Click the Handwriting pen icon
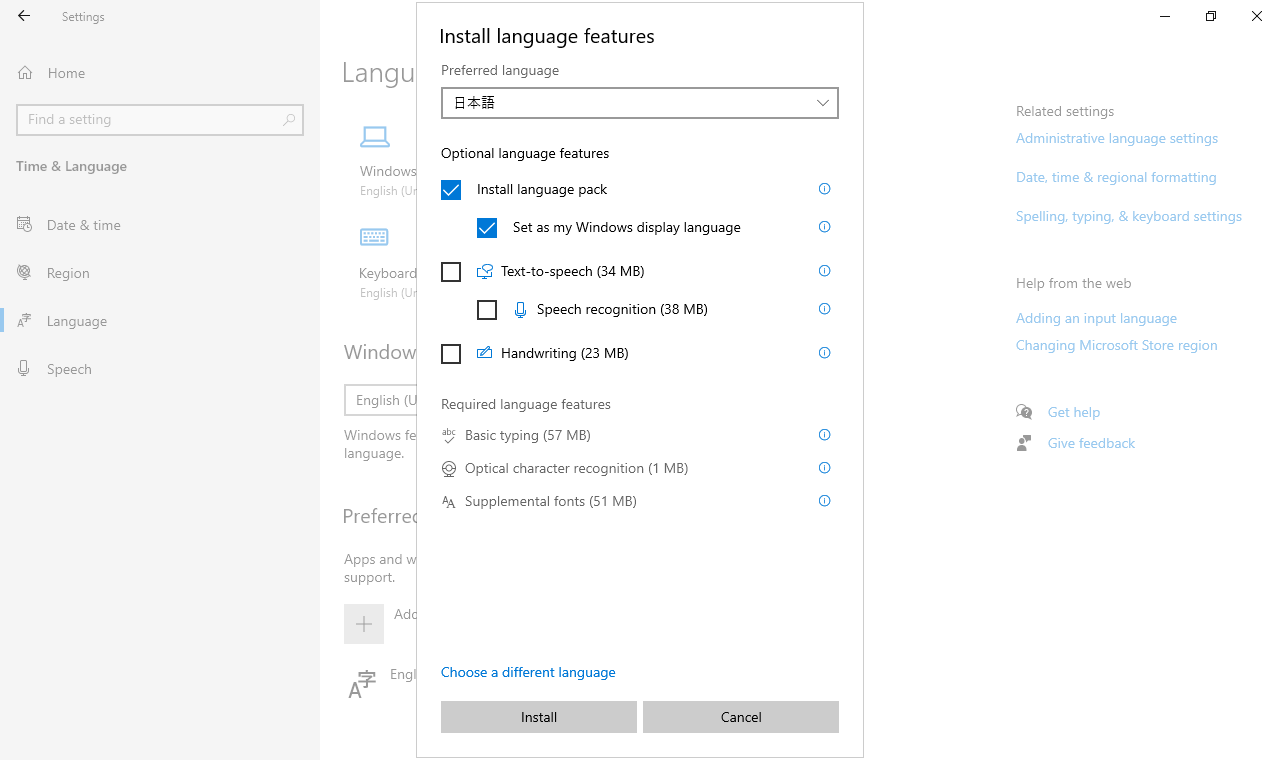The height and width of the screenshot is (760, 1280). point(485,353)
